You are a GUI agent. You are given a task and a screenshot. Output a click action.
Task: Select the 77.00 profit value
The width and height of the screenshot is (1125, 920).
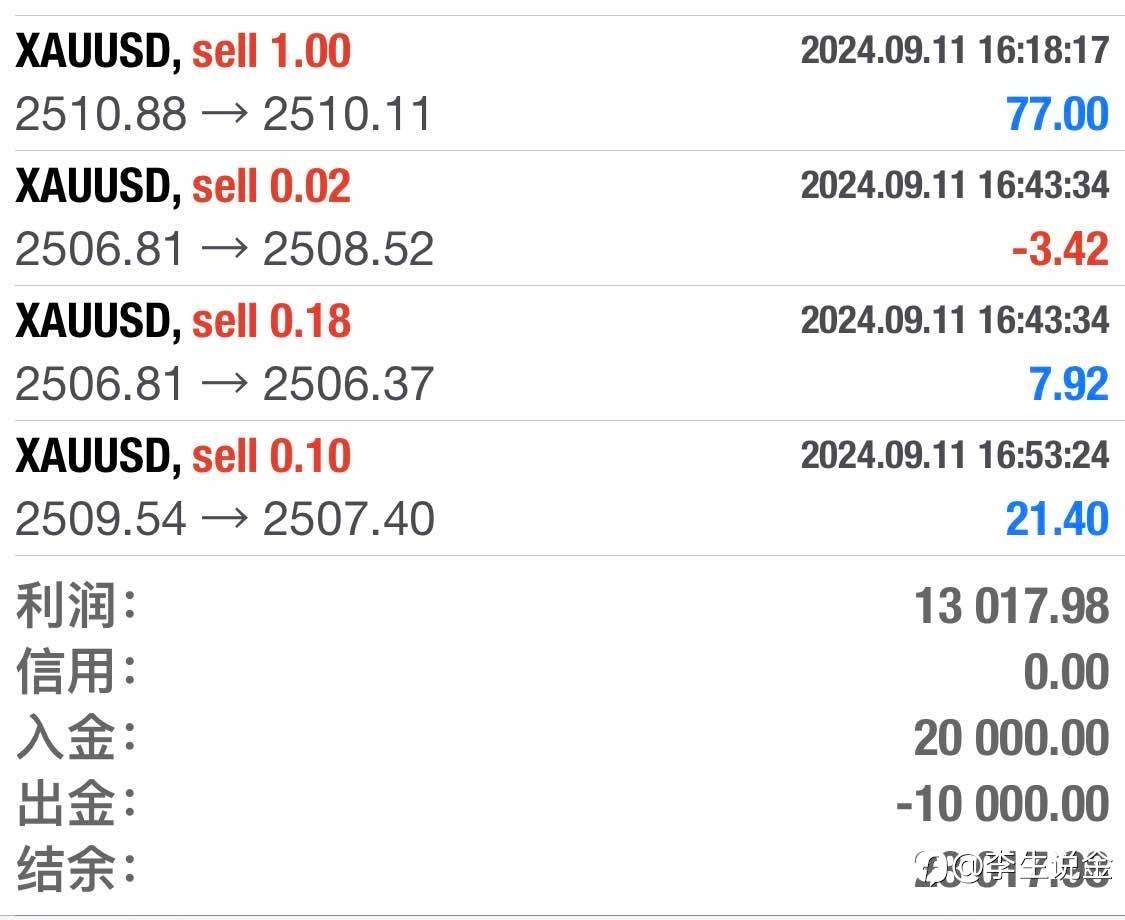click(x=1057, y=115)
